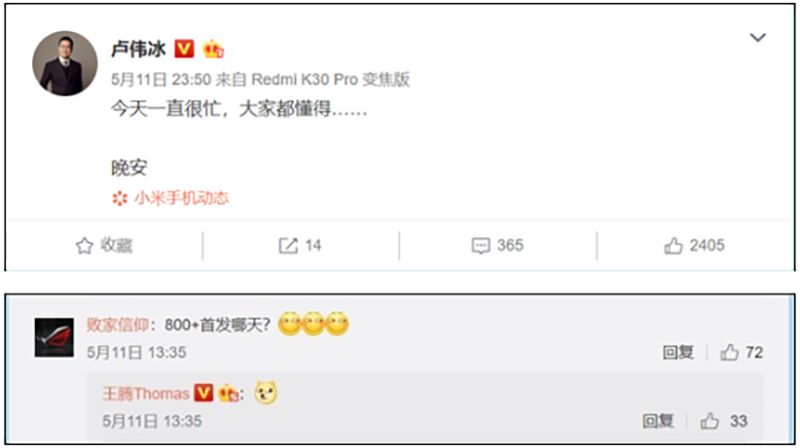Open the 小米手机动态 topic link
Viewport: 800px width, 448px height.
pos(181,198)
